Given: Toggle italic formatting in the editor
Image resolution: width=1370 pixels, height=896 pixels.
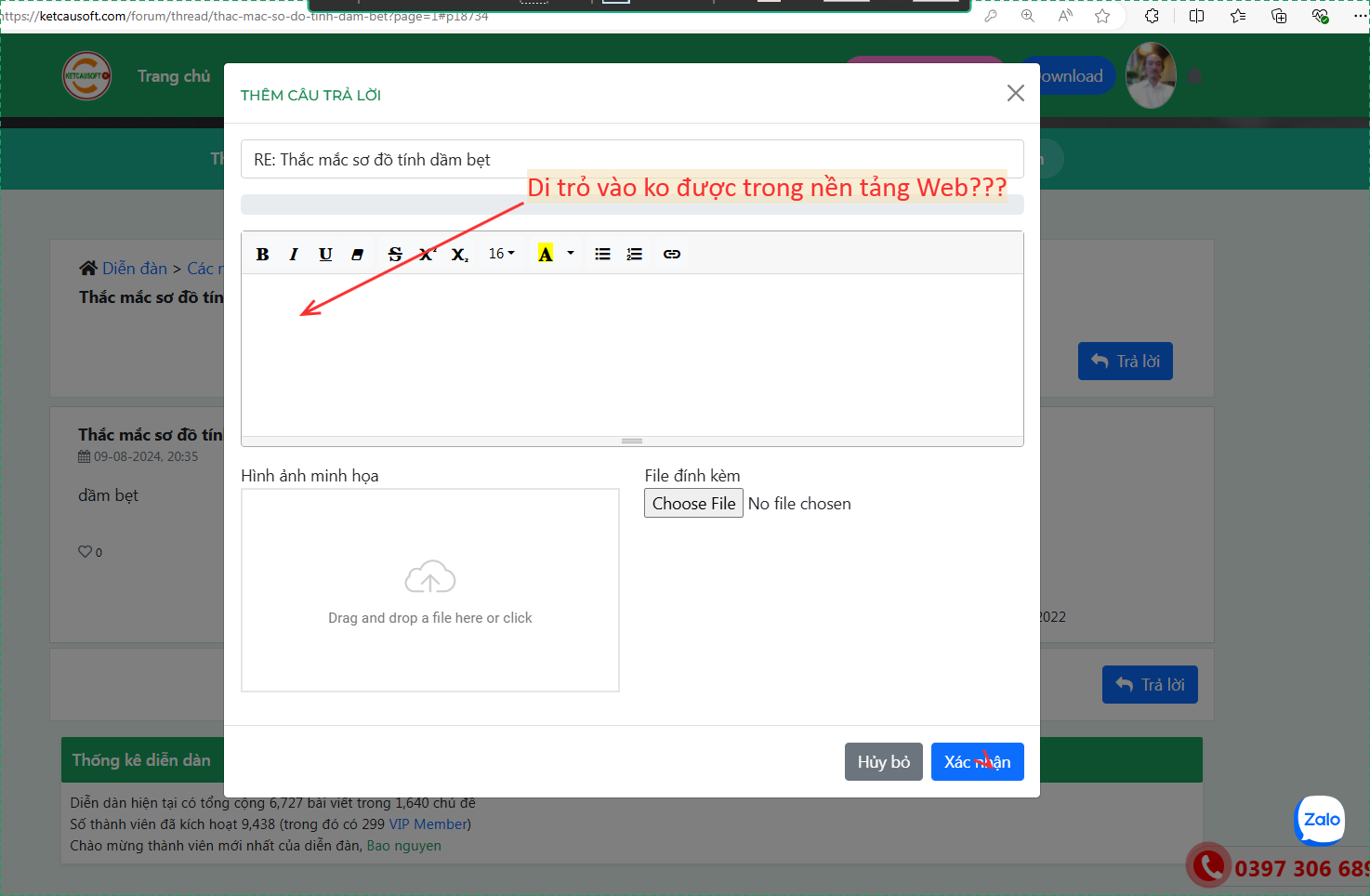Looking at the screenshot, I should coord(294,255).
